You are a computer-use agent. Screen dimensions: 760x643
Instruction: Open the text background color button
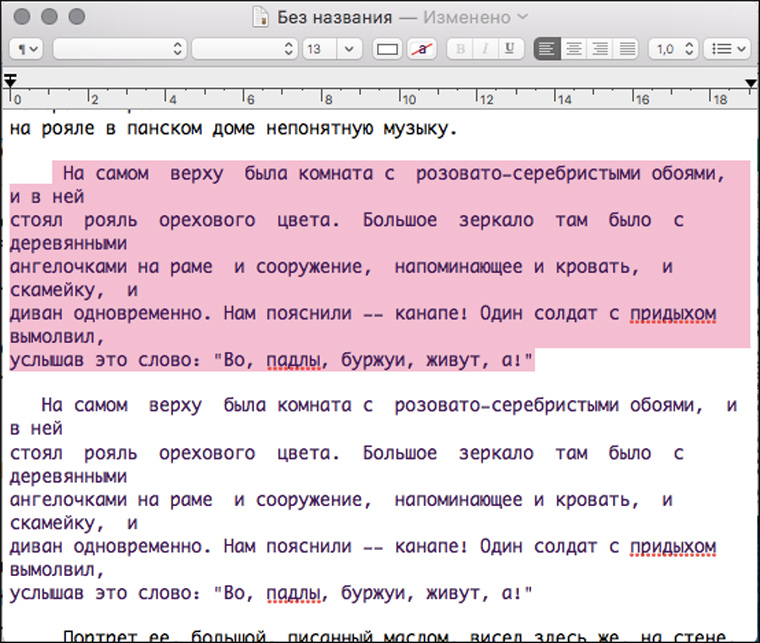point(422,49)
